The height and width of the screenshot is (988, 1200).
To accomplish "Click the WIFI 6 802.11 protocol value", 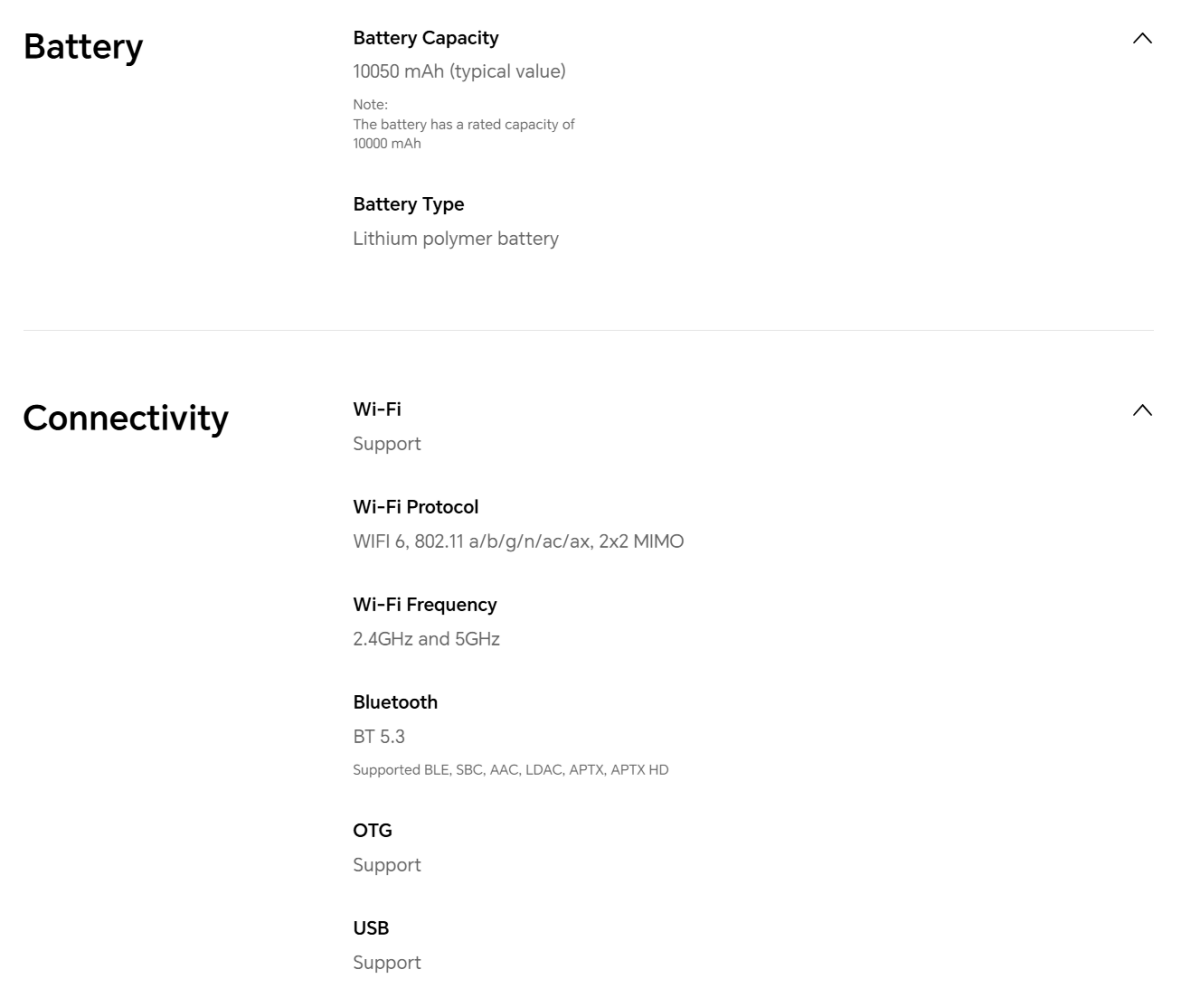I will point(518,542).
